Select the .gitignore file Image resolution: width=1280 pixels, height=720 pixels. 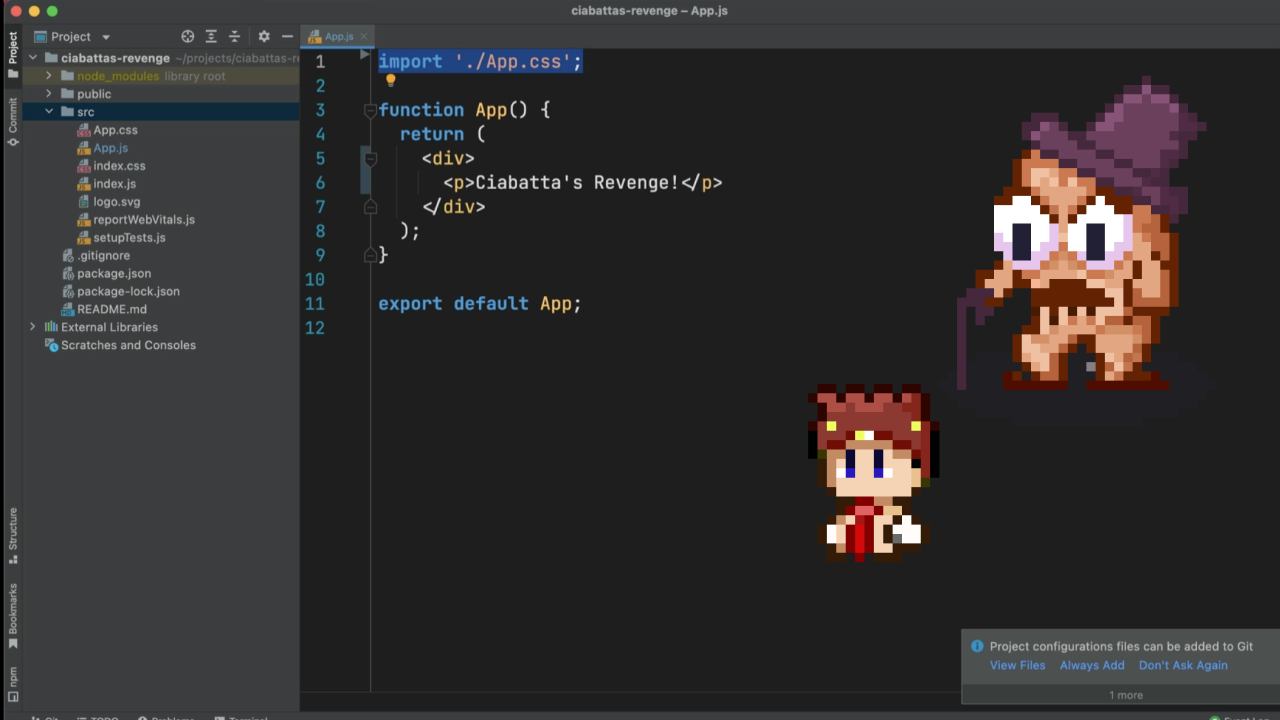pos(103,256)
